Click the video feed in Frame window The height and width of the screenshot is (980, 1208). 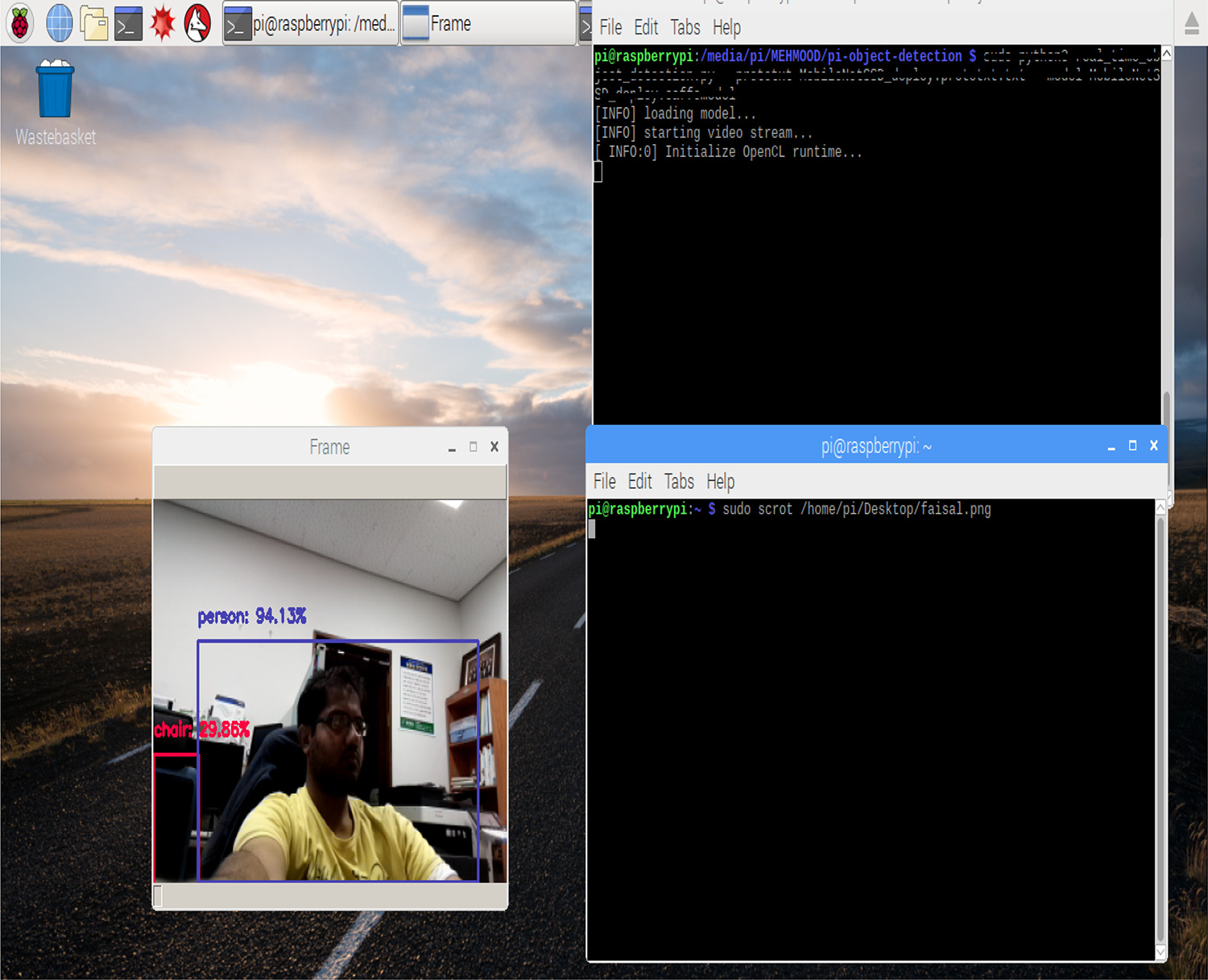click(330, 691)
